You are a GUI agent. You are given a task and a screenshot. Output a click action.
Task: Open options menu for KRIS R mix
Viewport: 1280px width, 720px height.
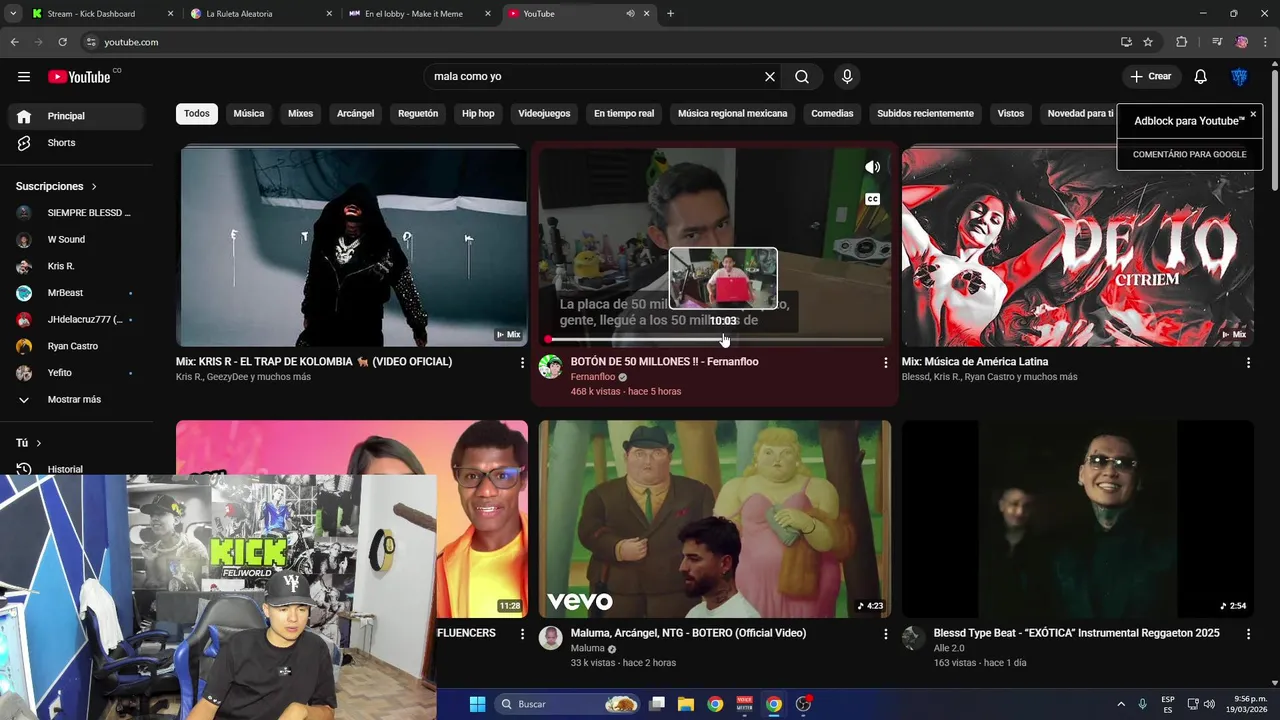click(522, 362)
